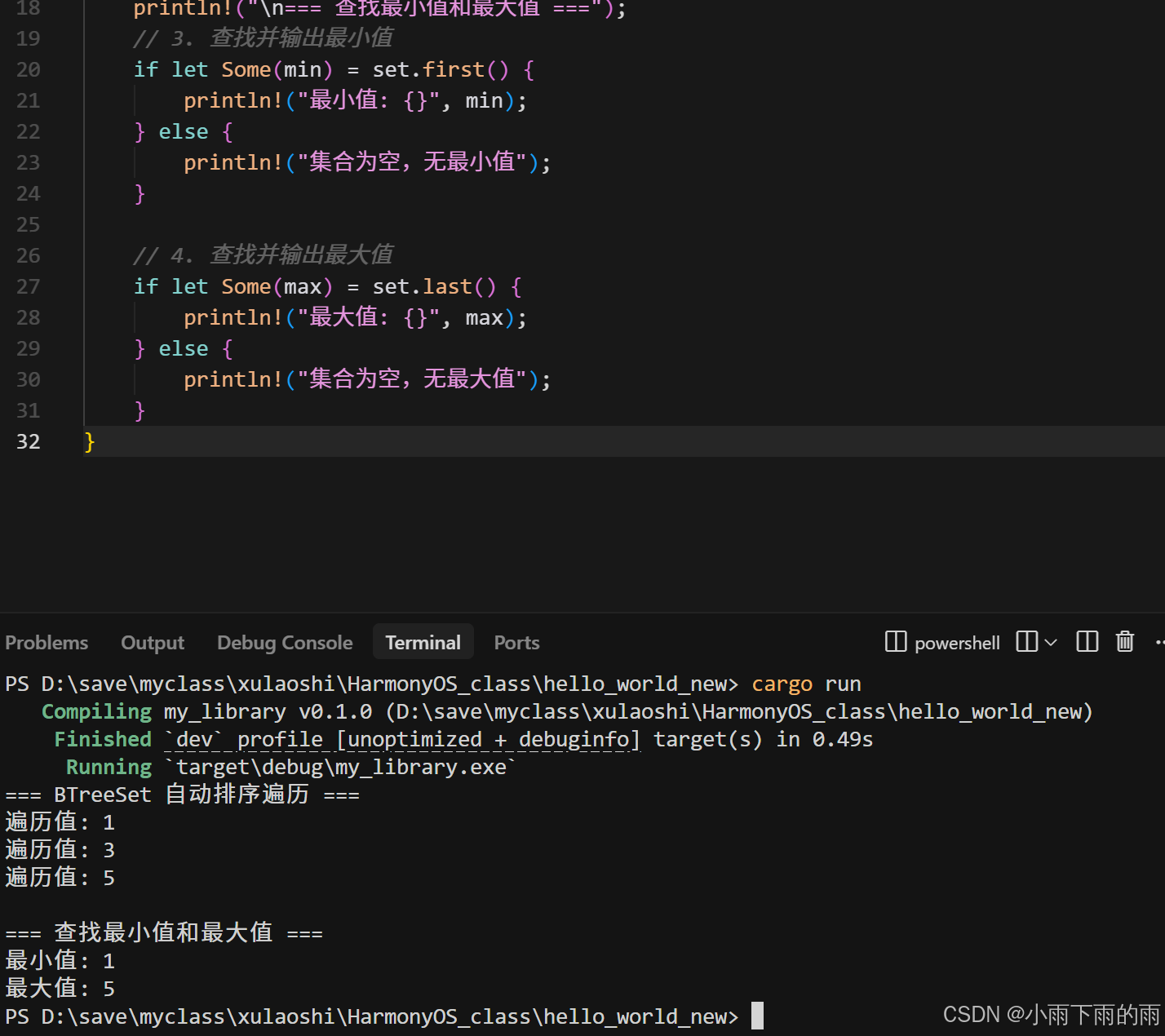Click the green 'Running' word in terminal
Screen dimensions: 1165x1036
109,767
